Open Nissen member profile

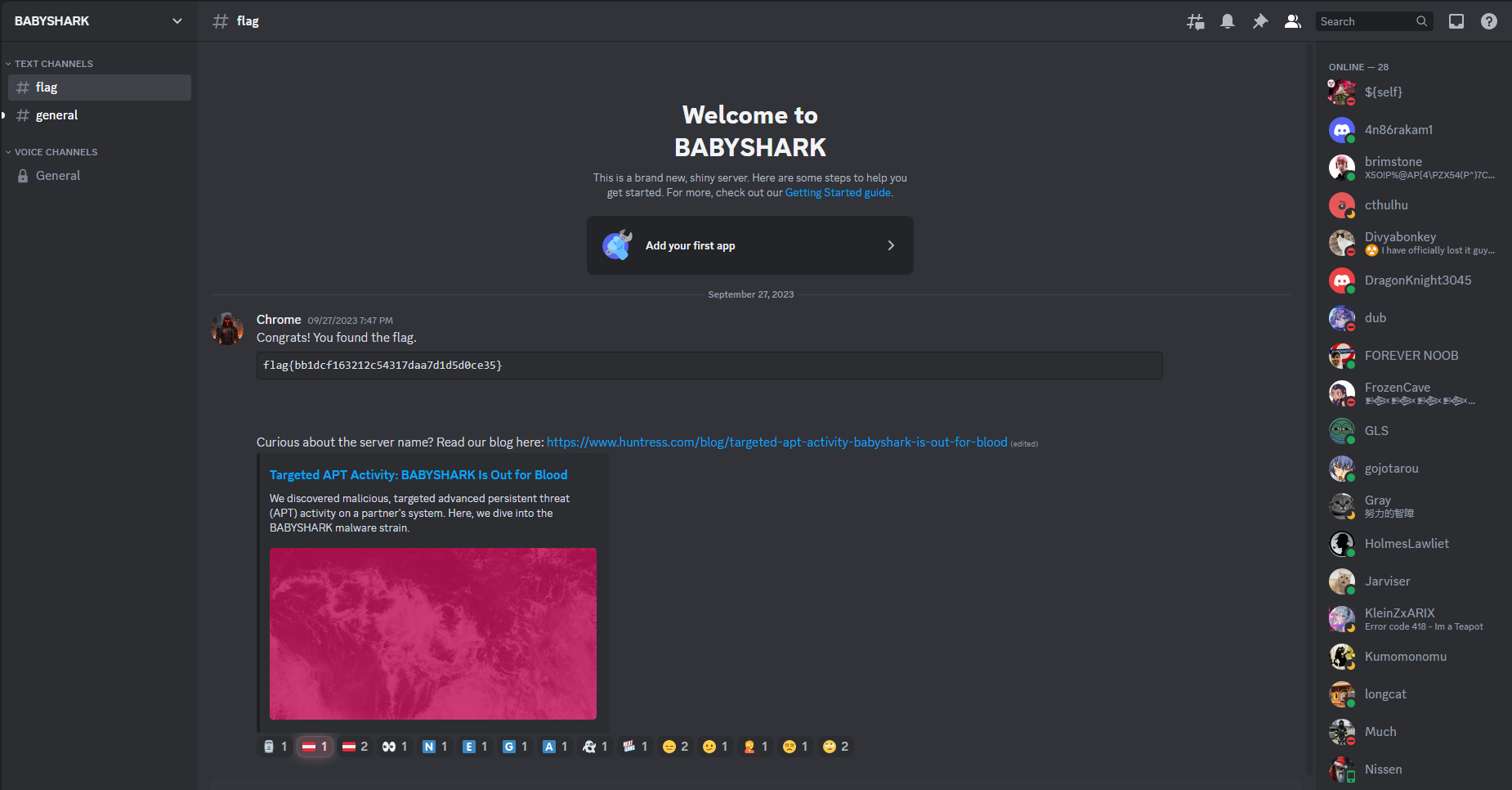[x=1413, y=770]
